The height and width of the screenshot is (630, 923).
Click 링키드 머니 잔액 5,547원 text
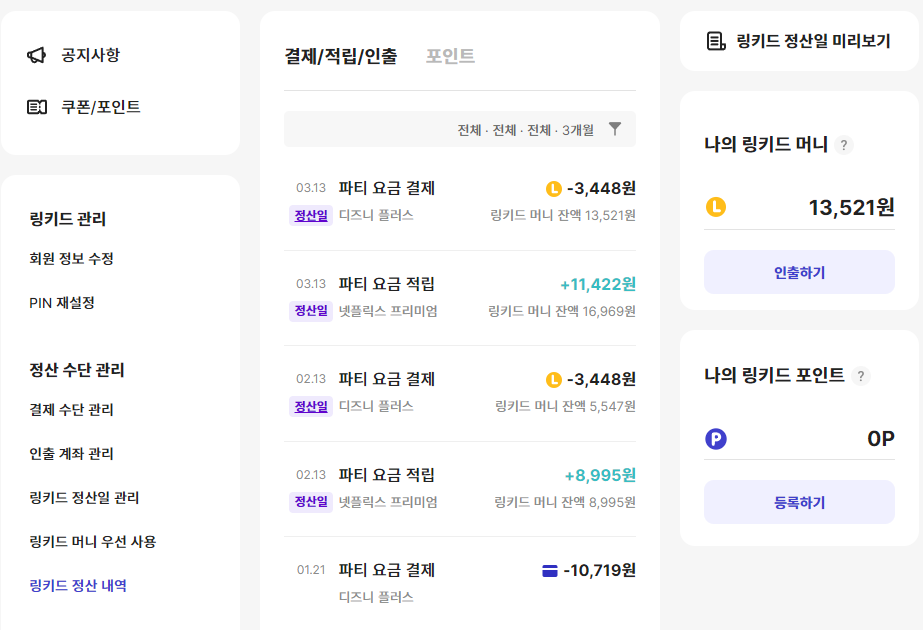tap(565, 406)
